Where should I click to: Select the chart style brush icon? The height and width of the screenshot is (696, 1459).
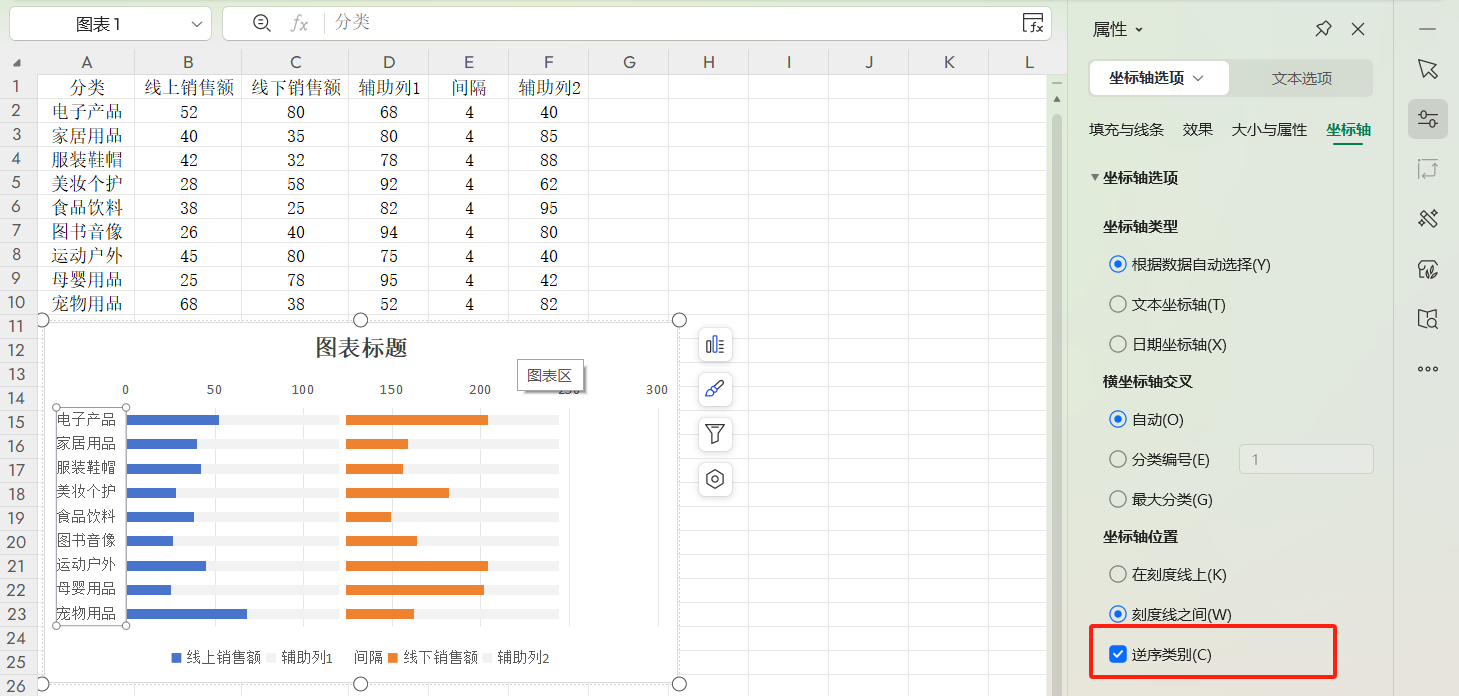tap(714, 389)
